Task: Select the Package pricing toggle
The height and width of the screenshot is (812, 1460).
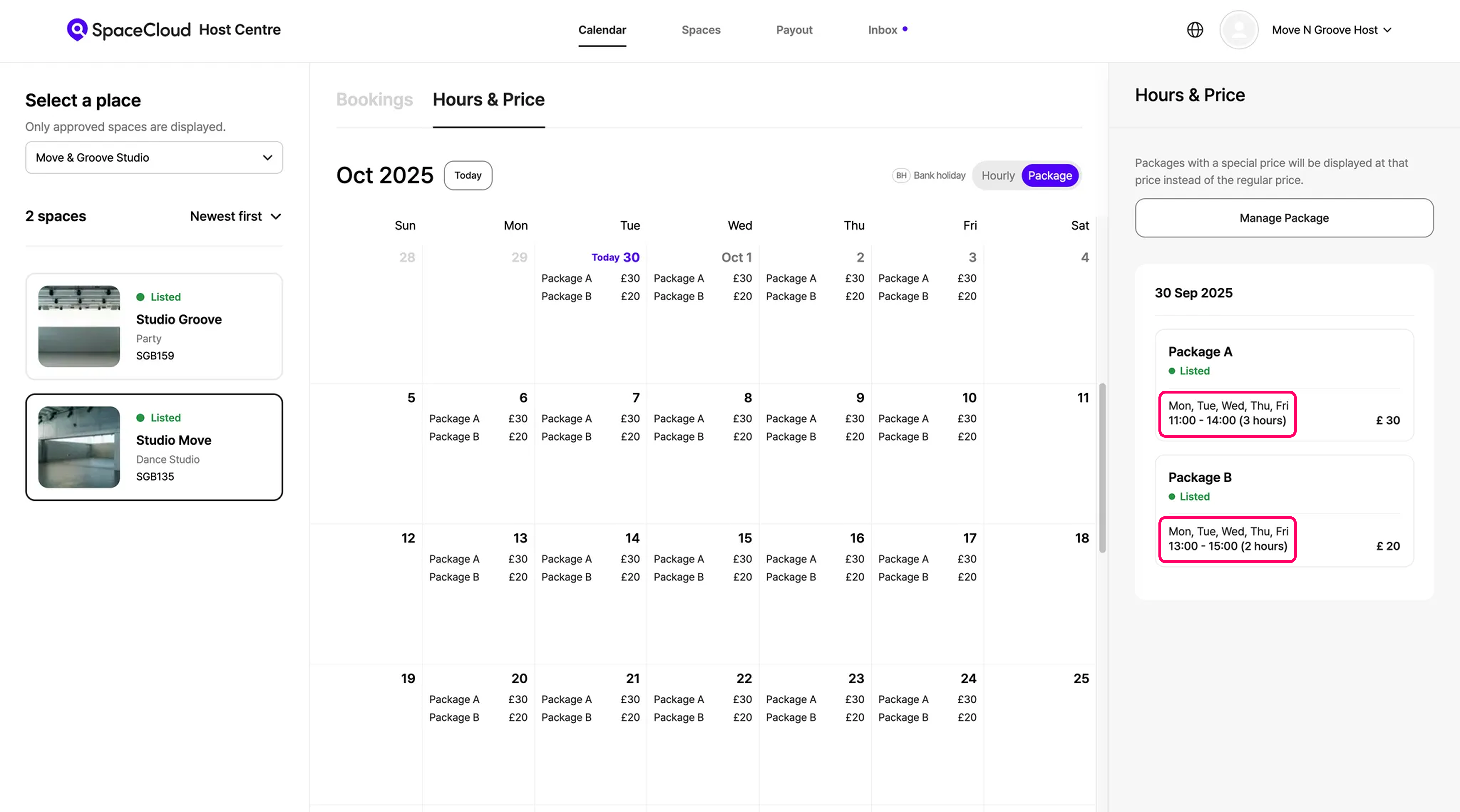Action: pos(1050,176)
